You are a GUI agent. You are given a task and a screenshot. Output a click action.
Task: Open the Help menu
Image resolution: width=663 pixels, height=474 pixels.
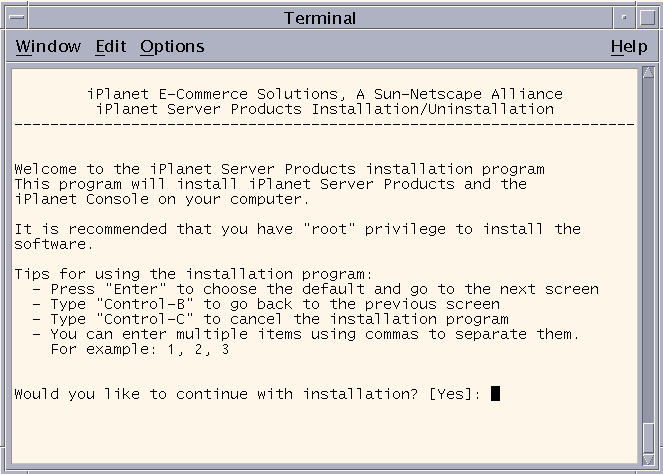629,46
